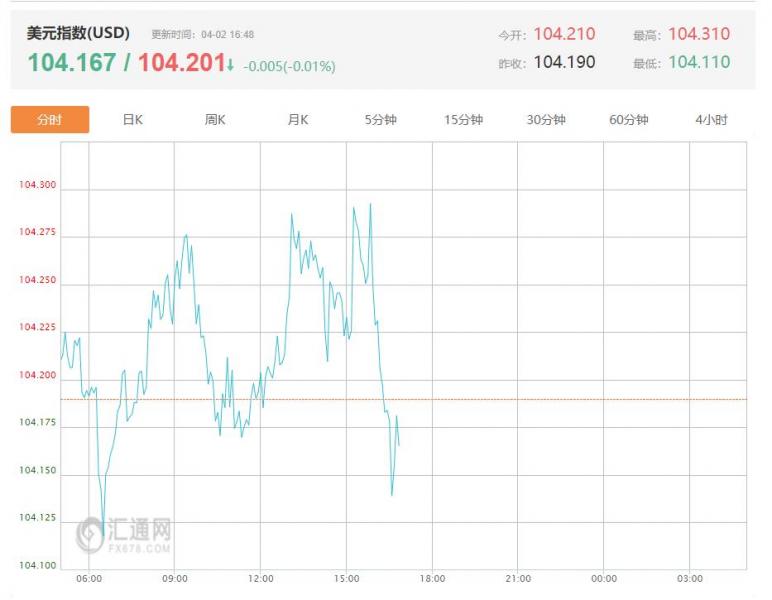772x600 pixels.
Task: Switch to the 4小时 tab
Action: 711,120
